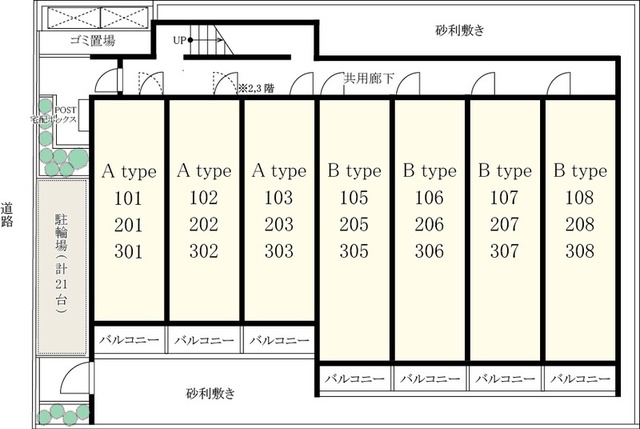The width and height of the screenshot is (640, 429).
Task: Select the B type label above 105
Action: (x=354, y=171)
